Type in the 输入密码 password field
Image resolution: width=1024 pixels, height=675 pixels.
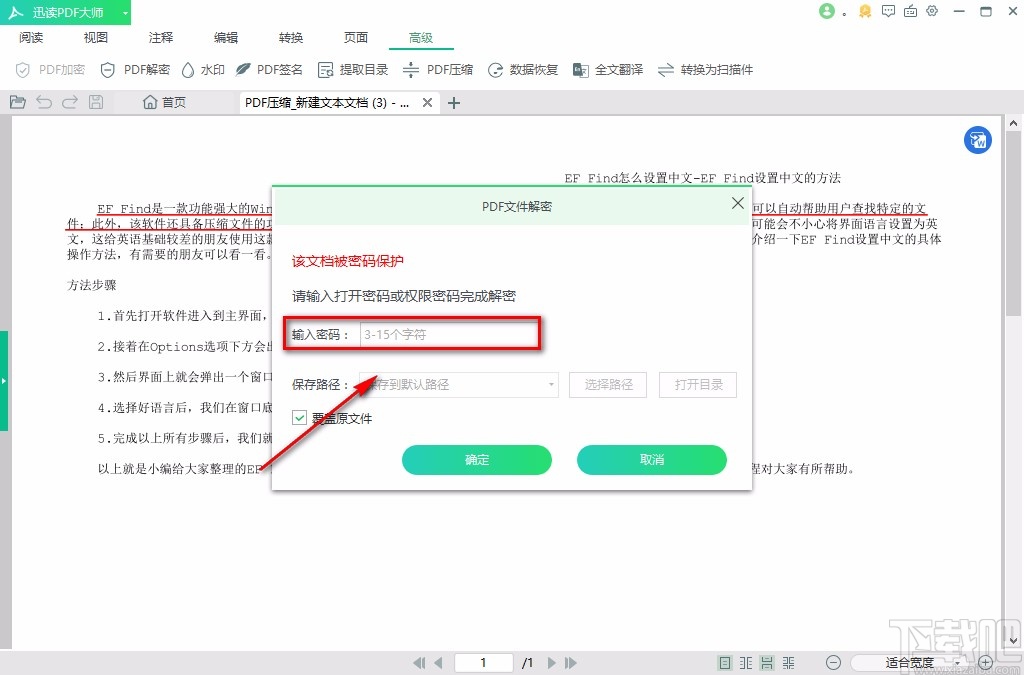tap(450, 333)
